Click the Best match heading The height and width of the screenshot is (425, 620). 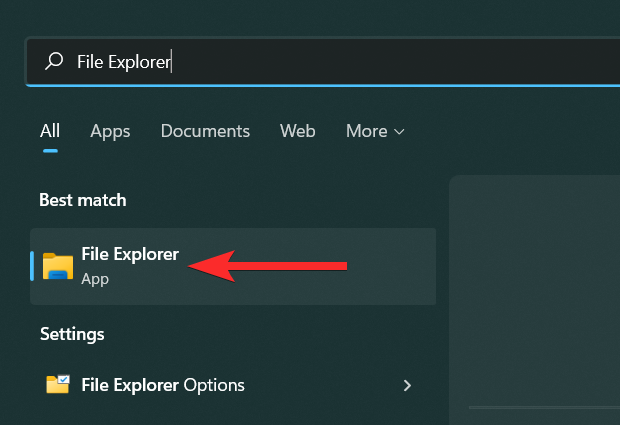83,200
